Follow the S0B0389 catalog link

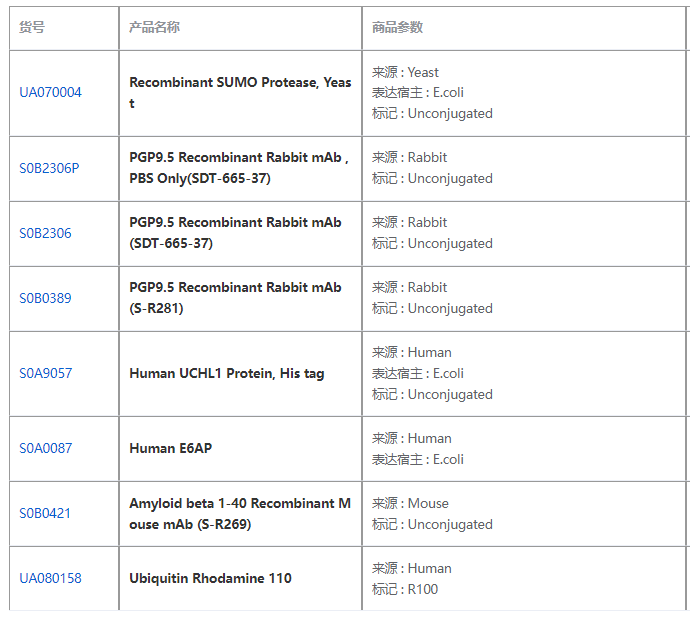[45, 298]
